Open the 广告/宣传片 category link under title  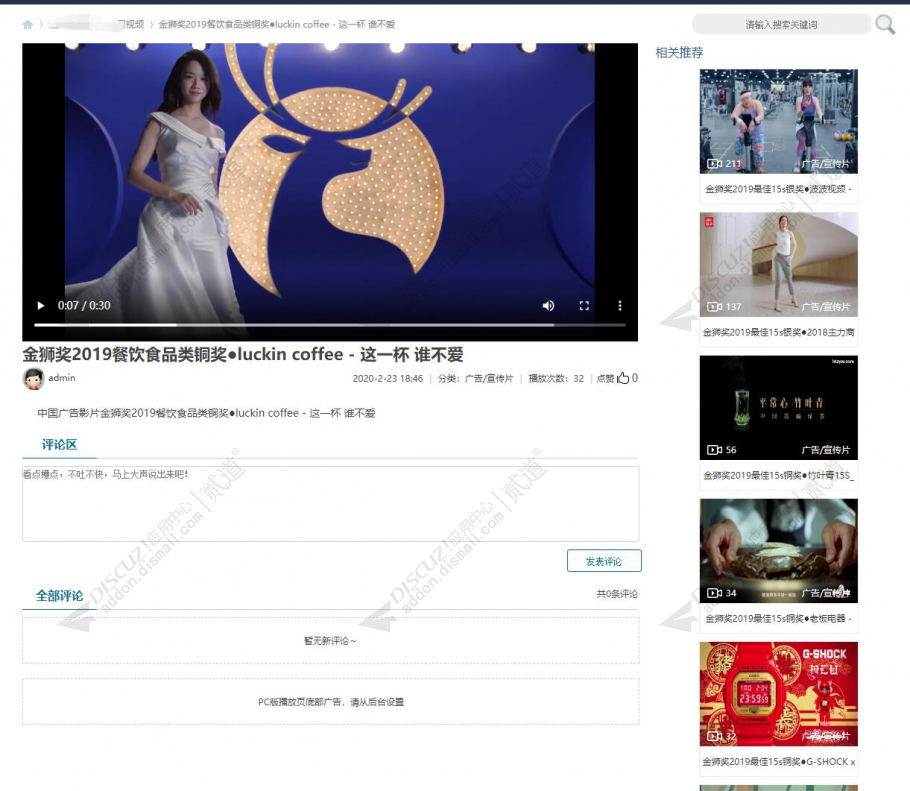489,378
